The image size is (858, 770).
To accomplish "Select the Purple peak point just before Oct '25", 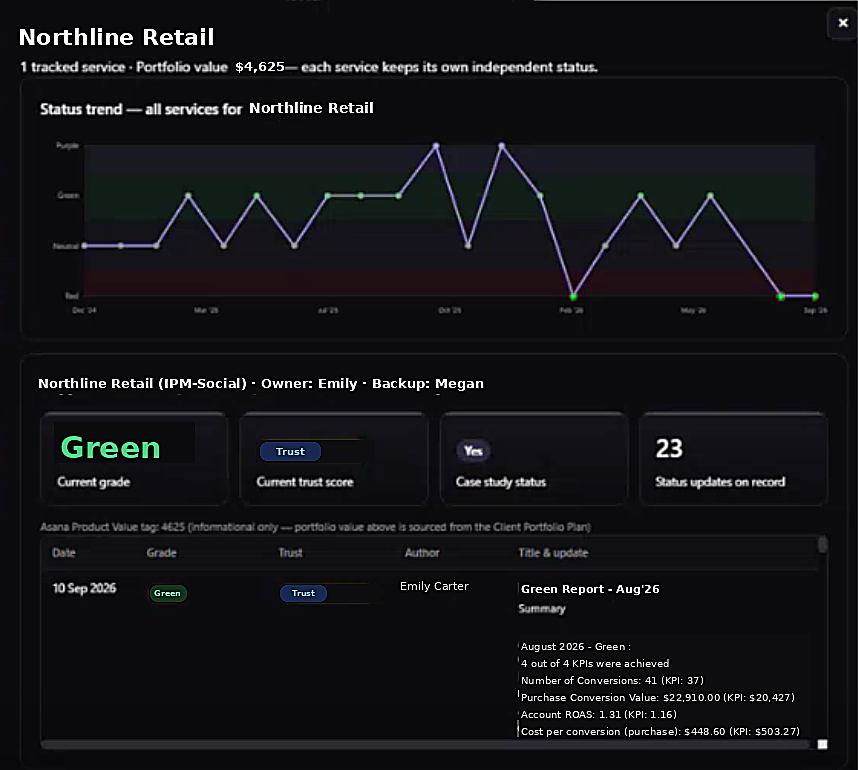I will coord(436,146).
